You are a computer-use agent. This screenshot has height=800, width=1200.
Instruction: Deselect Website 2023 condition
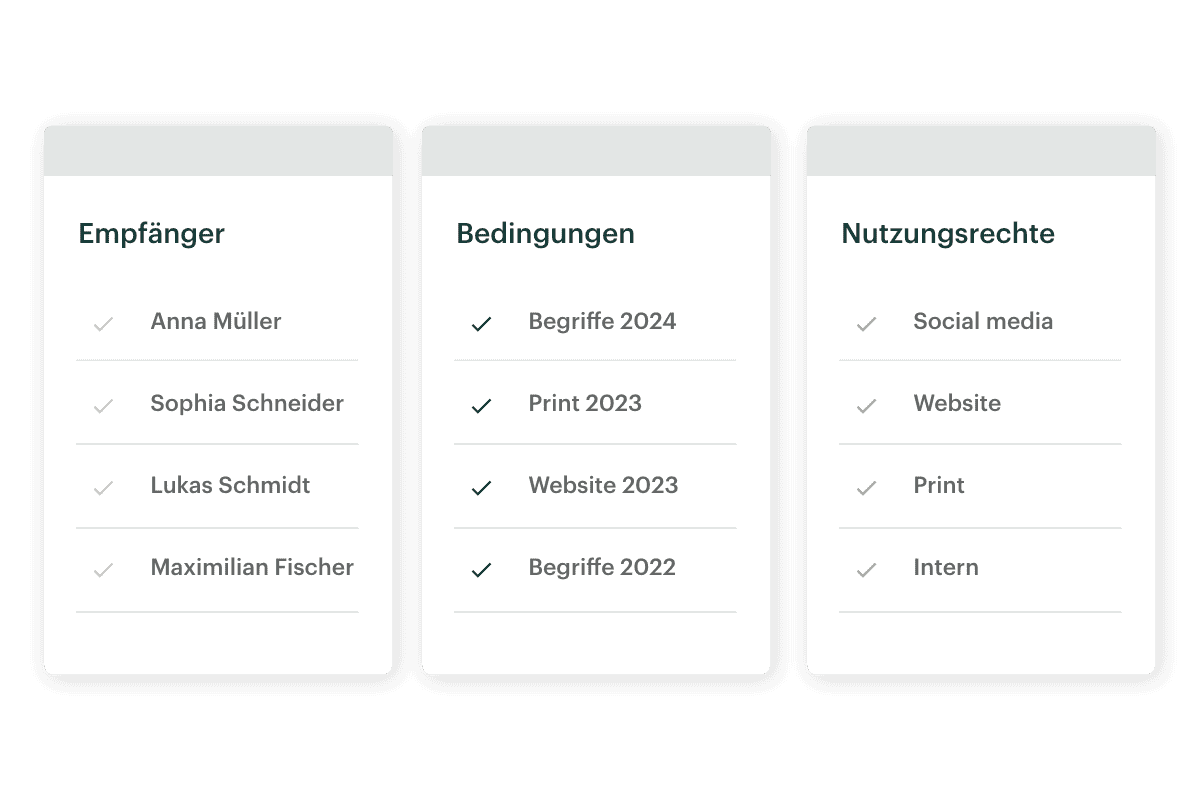(x=481, y=487)
